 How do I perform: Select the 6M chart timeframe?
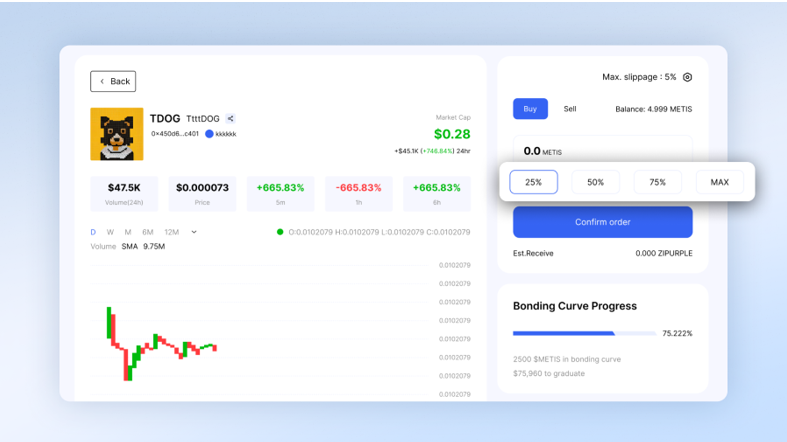pos(147,232)
